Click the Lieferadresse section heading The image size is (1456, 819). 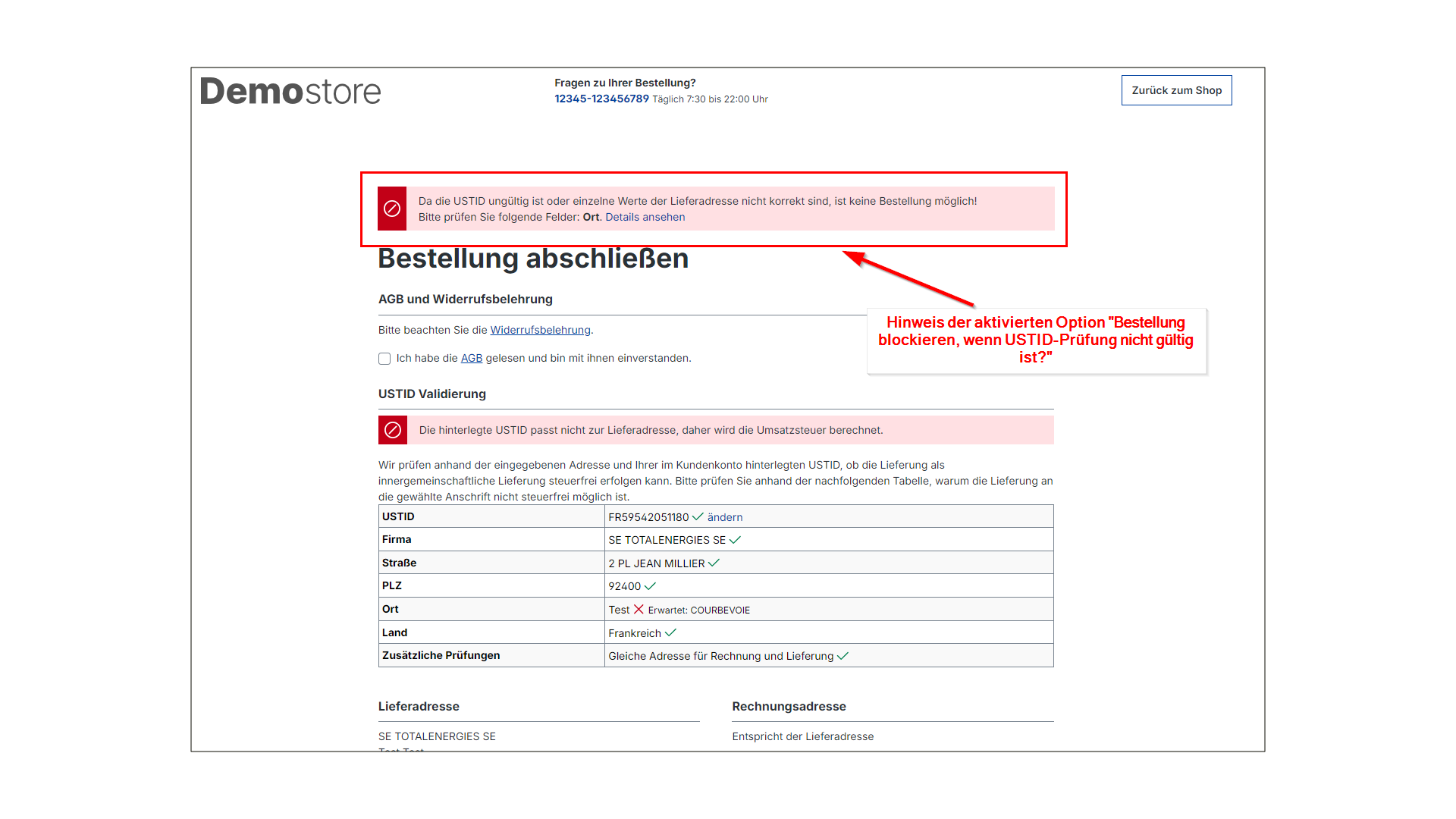419,706
